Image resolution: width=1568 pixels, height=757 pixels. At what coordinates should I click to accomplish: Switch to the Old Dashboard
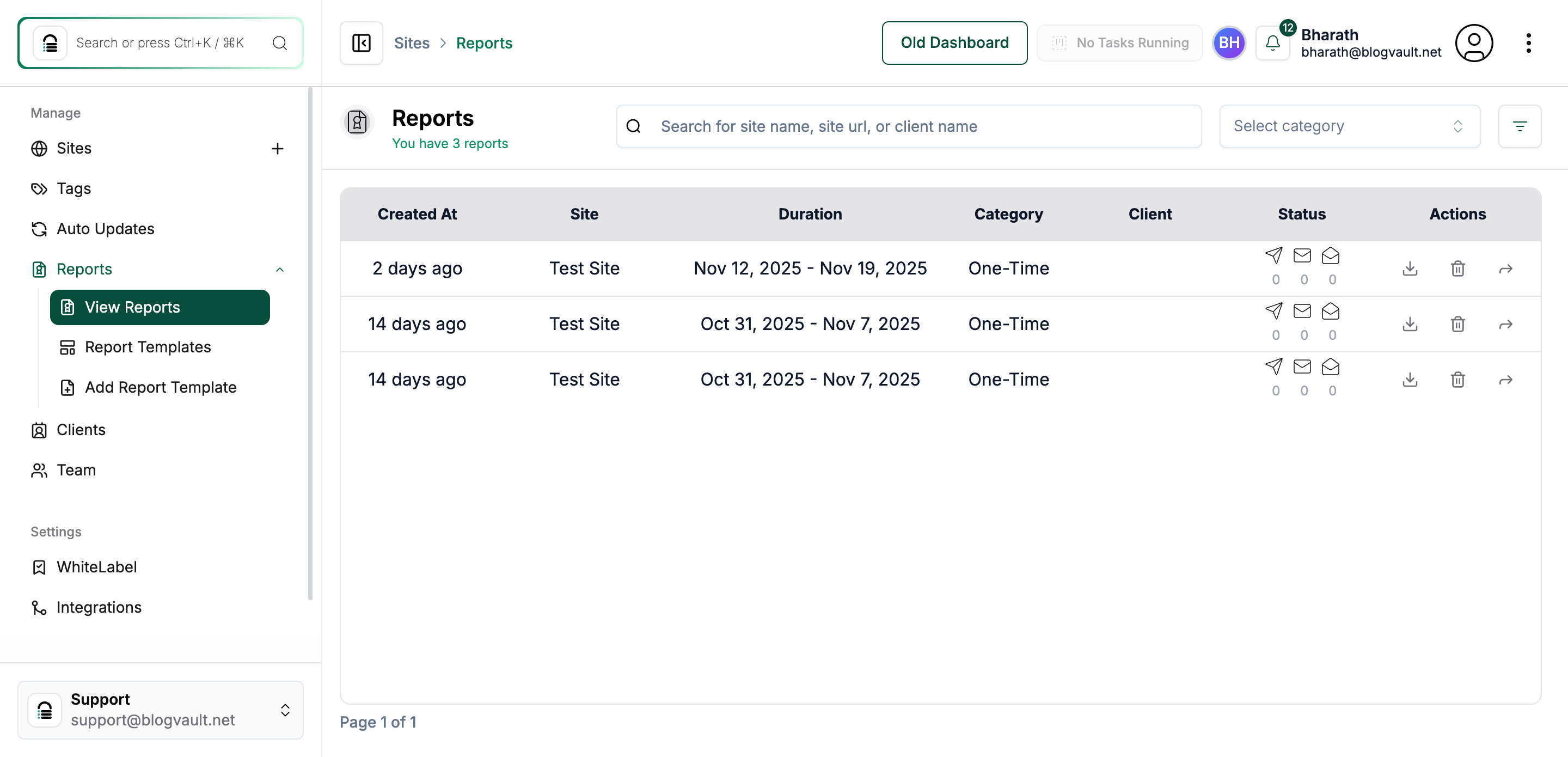[954, 42]
